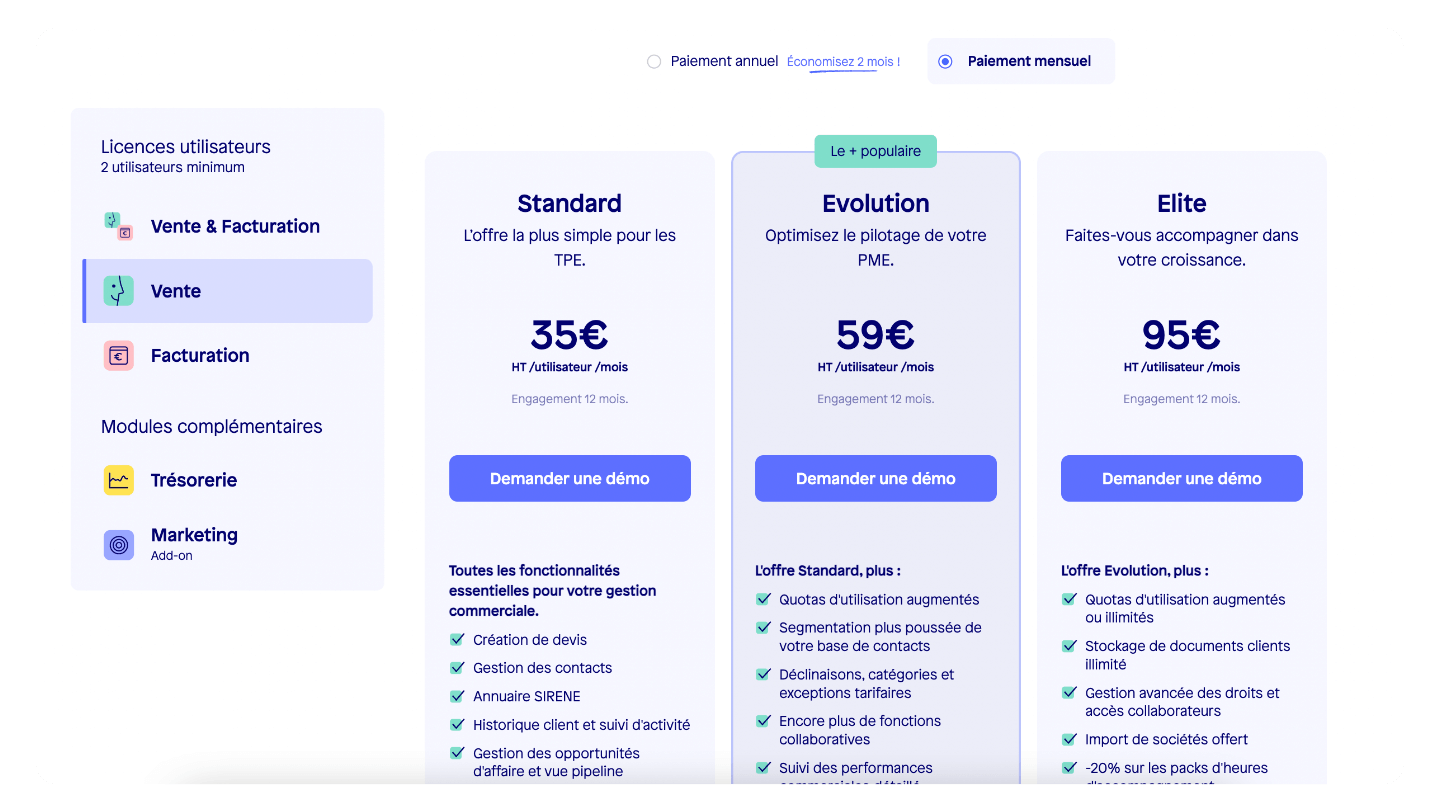The image size is (1440, 810).
Task: Switch to the Facturation licence tab
Action: tap(200, 355)
